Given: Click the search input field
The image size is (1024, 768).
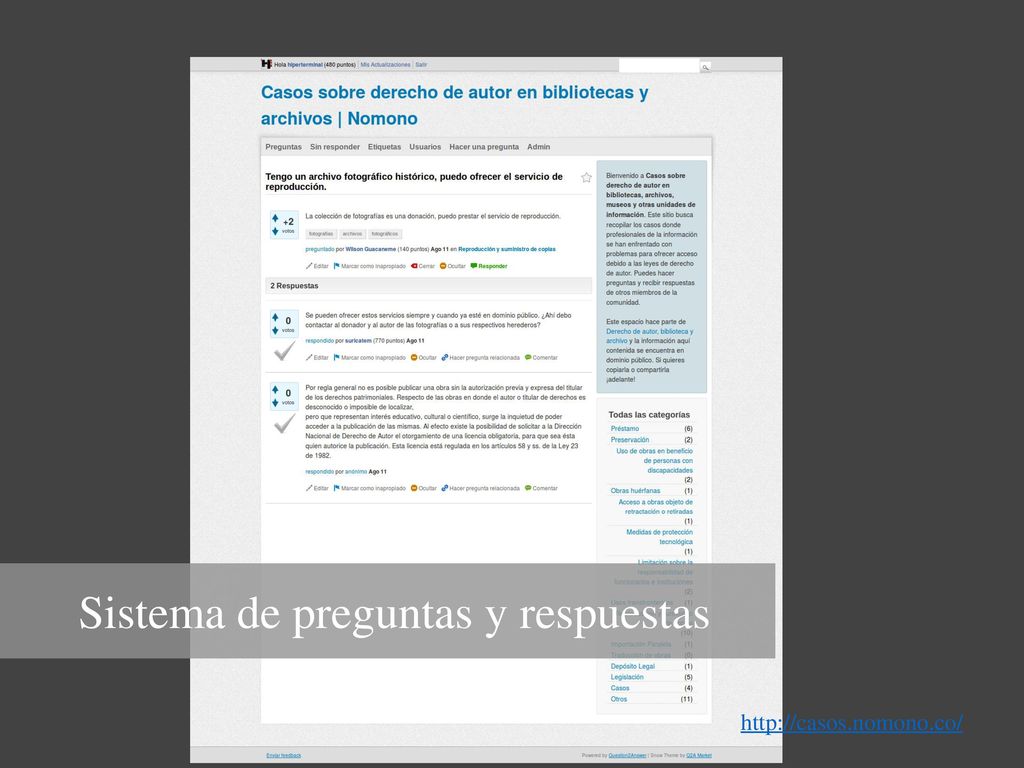Looking at the screenshot, I should [659, 66].
